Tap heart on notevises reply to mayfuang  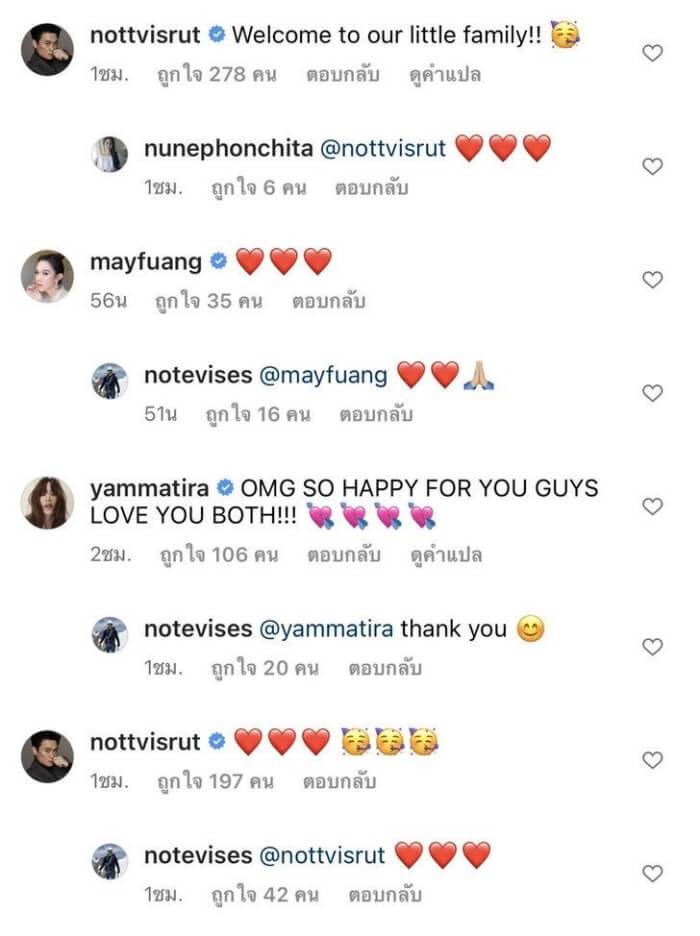652,393
